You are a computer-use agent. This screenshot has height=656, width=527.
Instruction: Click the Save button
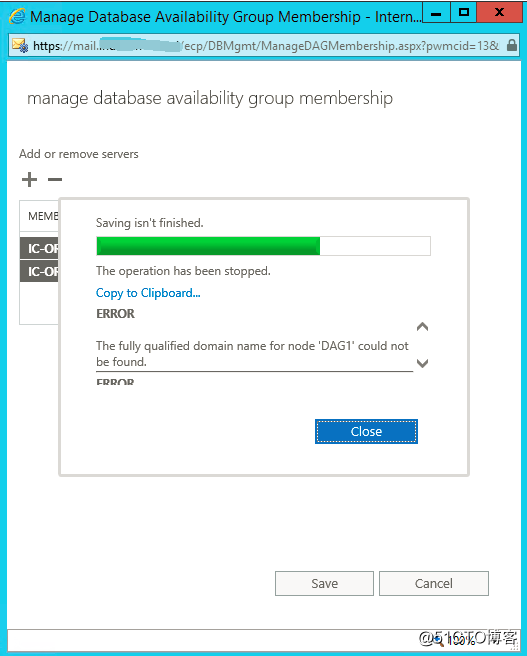coord(324,583)
